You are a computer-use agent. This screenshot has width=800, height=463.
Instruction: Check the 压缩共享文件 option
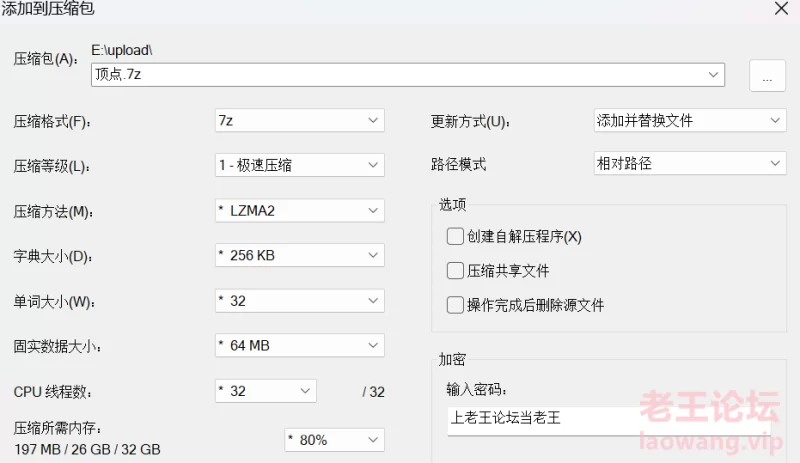[455, 271]
